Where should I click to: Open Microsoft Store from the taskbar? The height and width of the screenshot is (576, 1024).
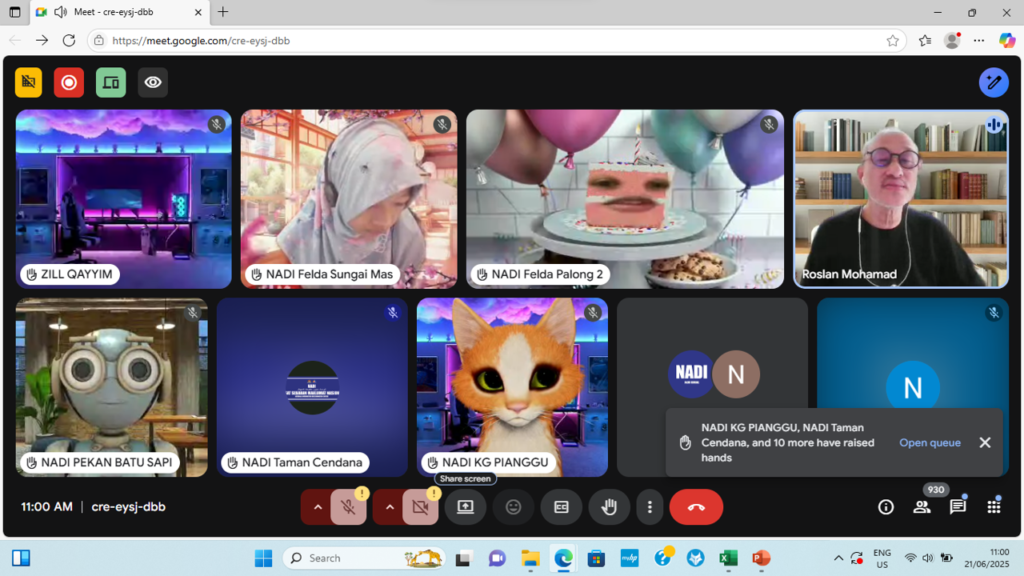(x=596, y=558)
